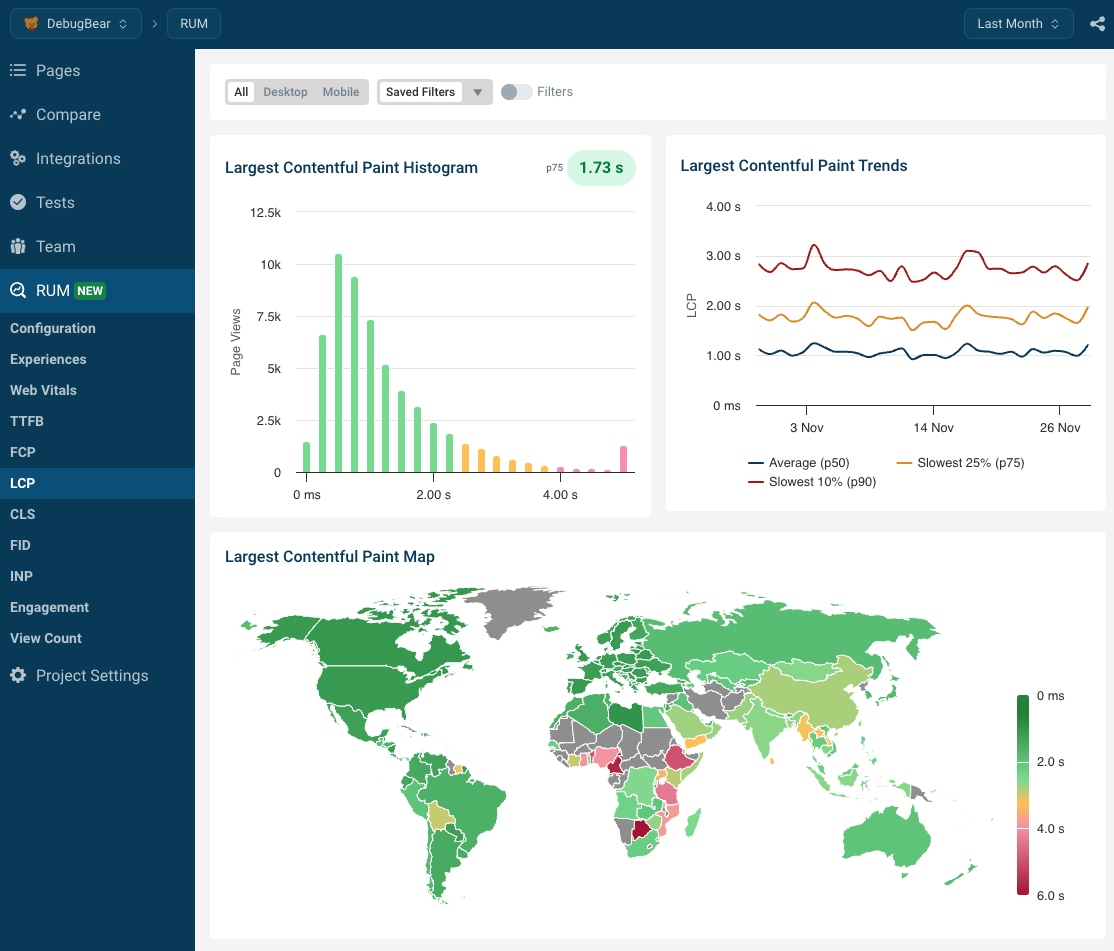
Task: Open Project Settings in the sidebar
Action: point(97,675)
